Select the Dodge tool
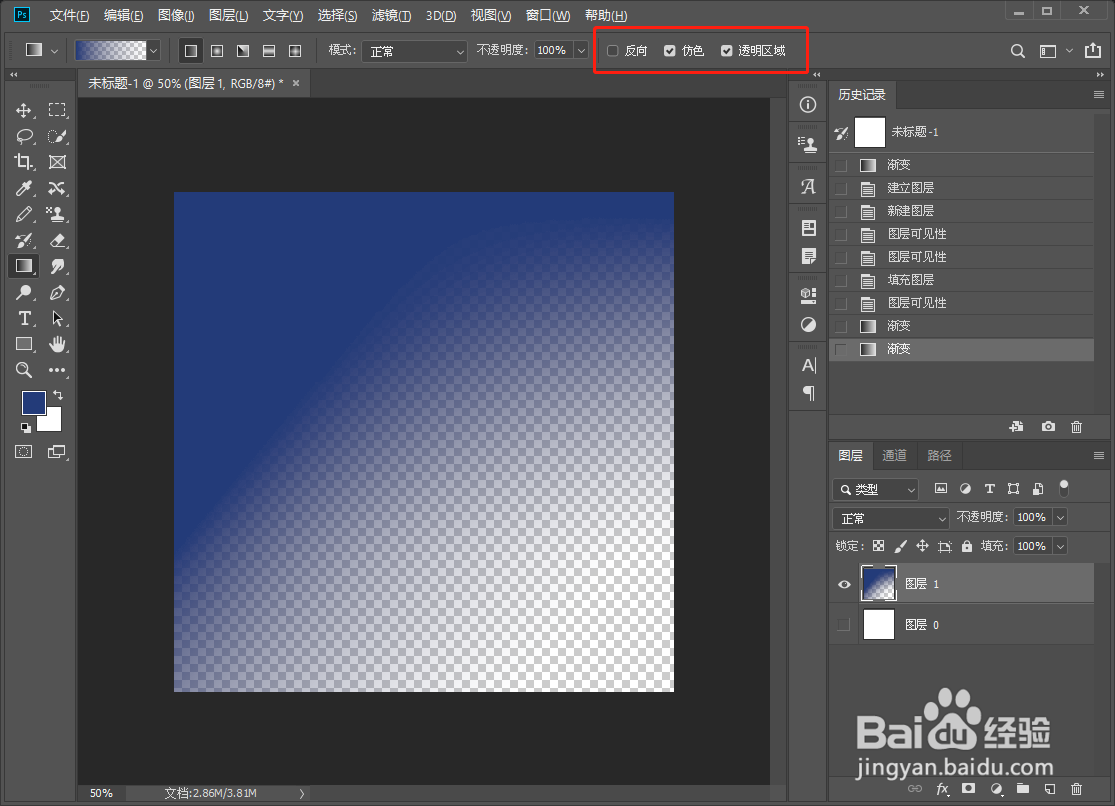Screen dimensions: 1115x806 point(23,292)
